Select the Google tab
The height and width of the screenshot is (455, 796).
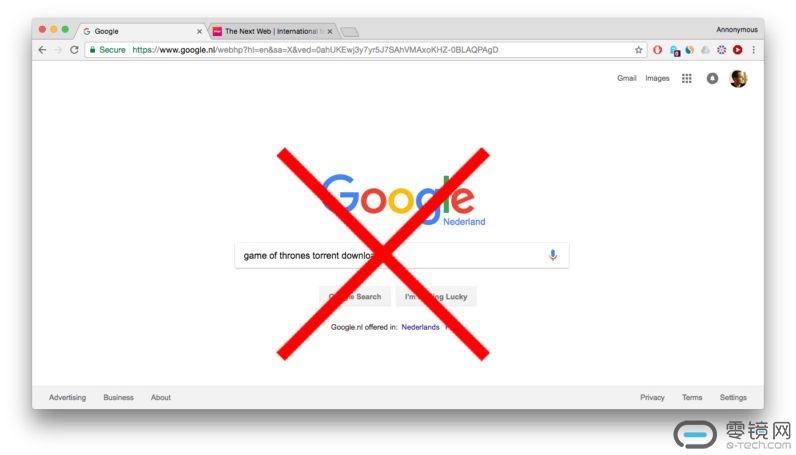point(142,31)
